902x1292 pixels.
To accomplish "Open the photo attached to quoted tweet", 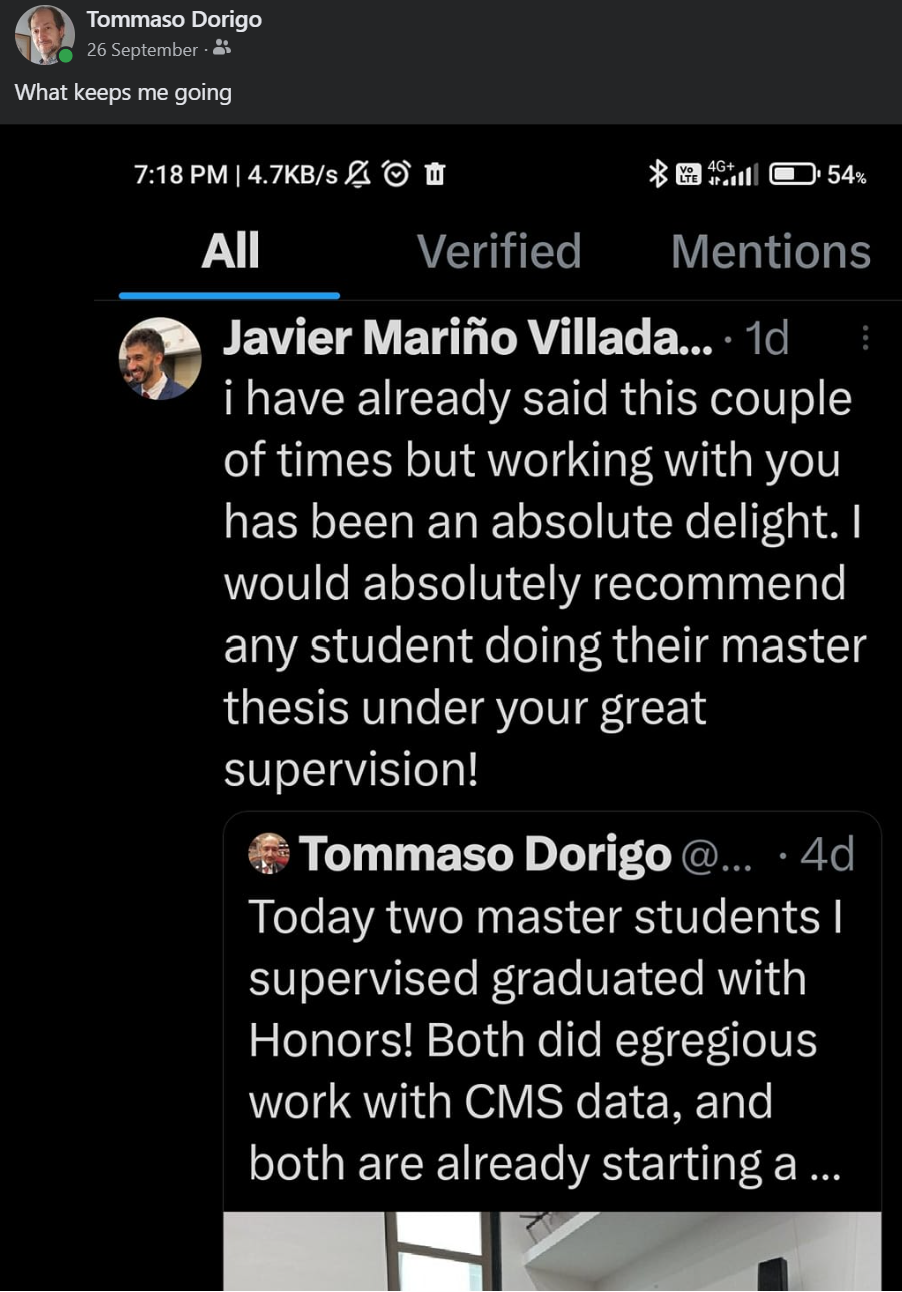I will tap(552, 1250).
